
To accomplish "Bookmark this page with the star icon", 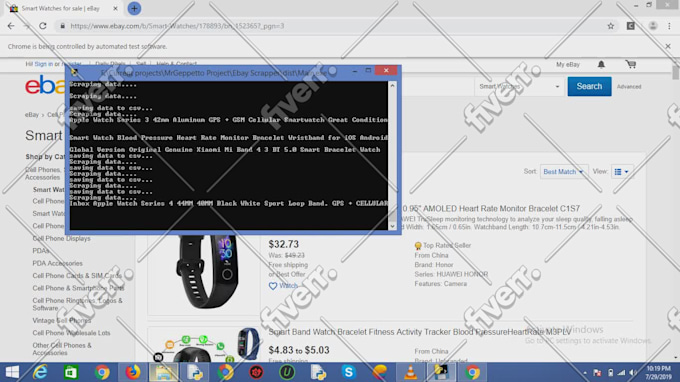I will pyautogui.click(x=611, y=26).
